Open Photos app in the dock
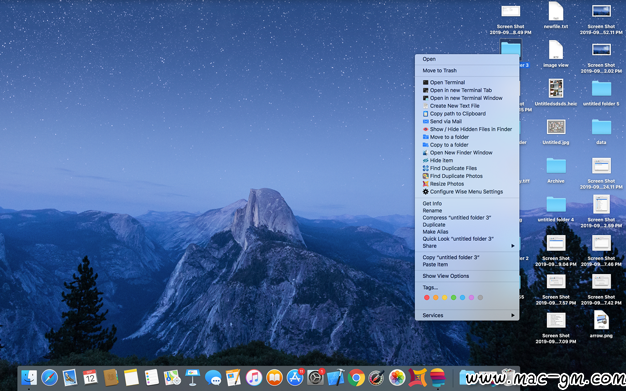The width and height of the screenshot is (626, 391). coord(397,377)
